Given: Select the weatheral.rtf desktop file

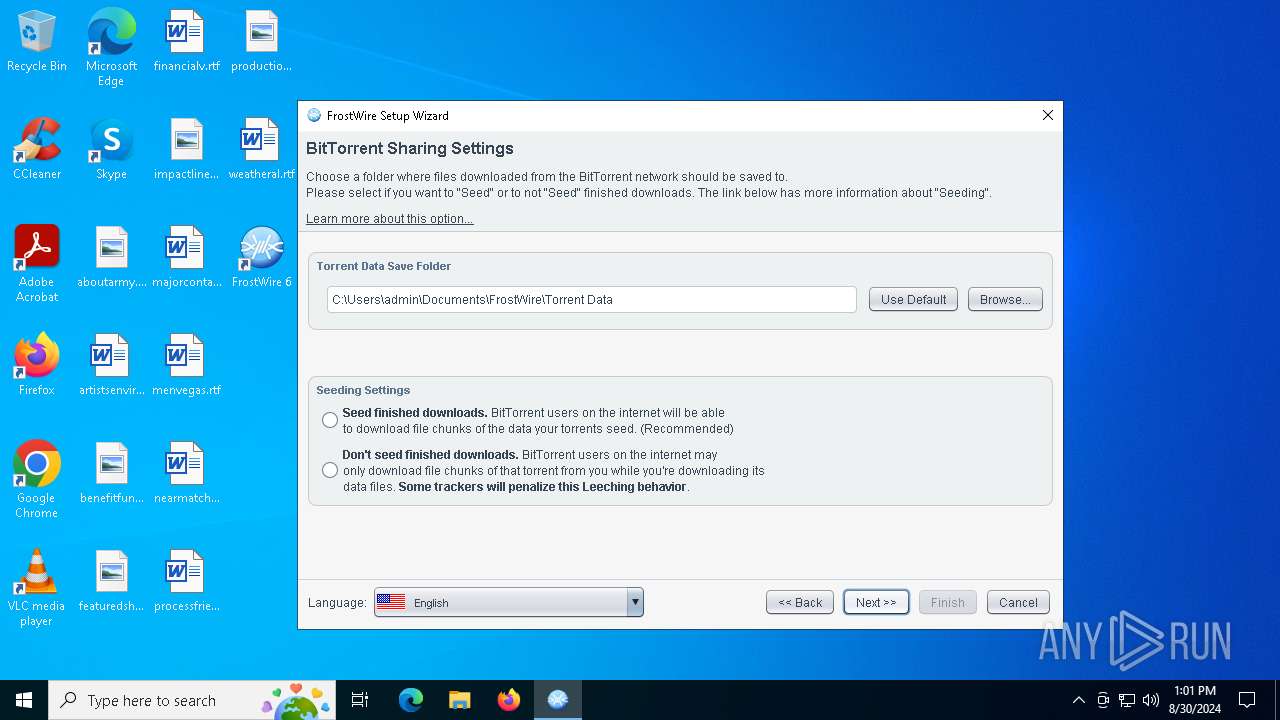Looking at the screenshot, I should pos(261,150).
